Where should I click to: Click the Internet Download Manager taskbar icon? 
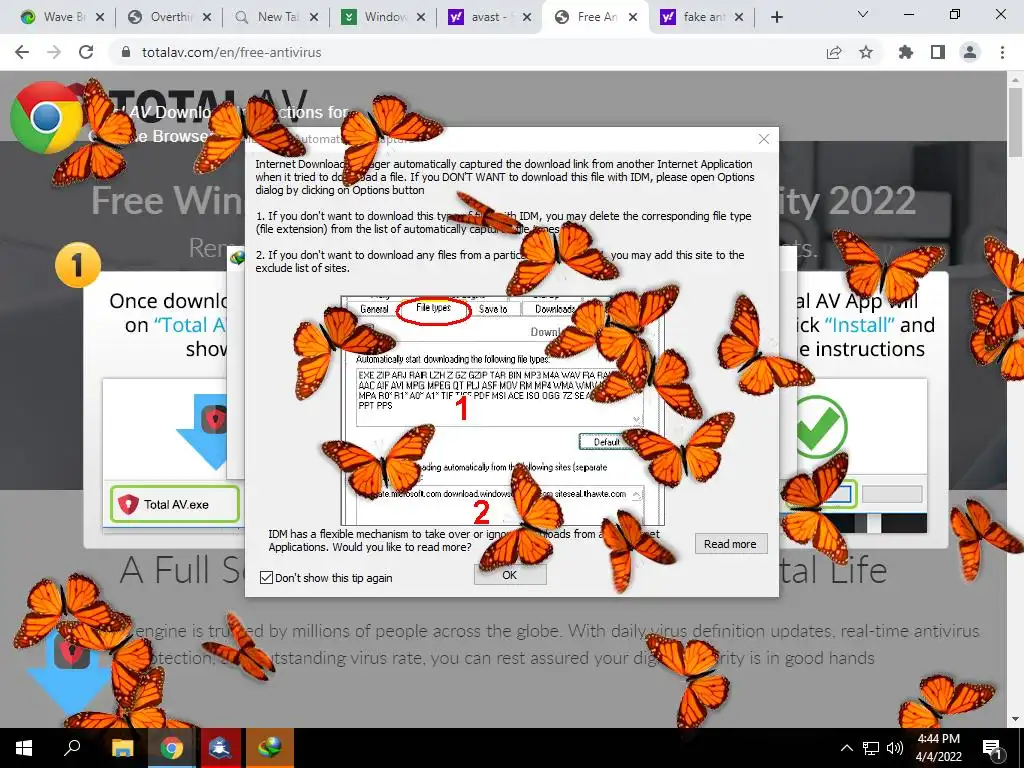[269, 748]
